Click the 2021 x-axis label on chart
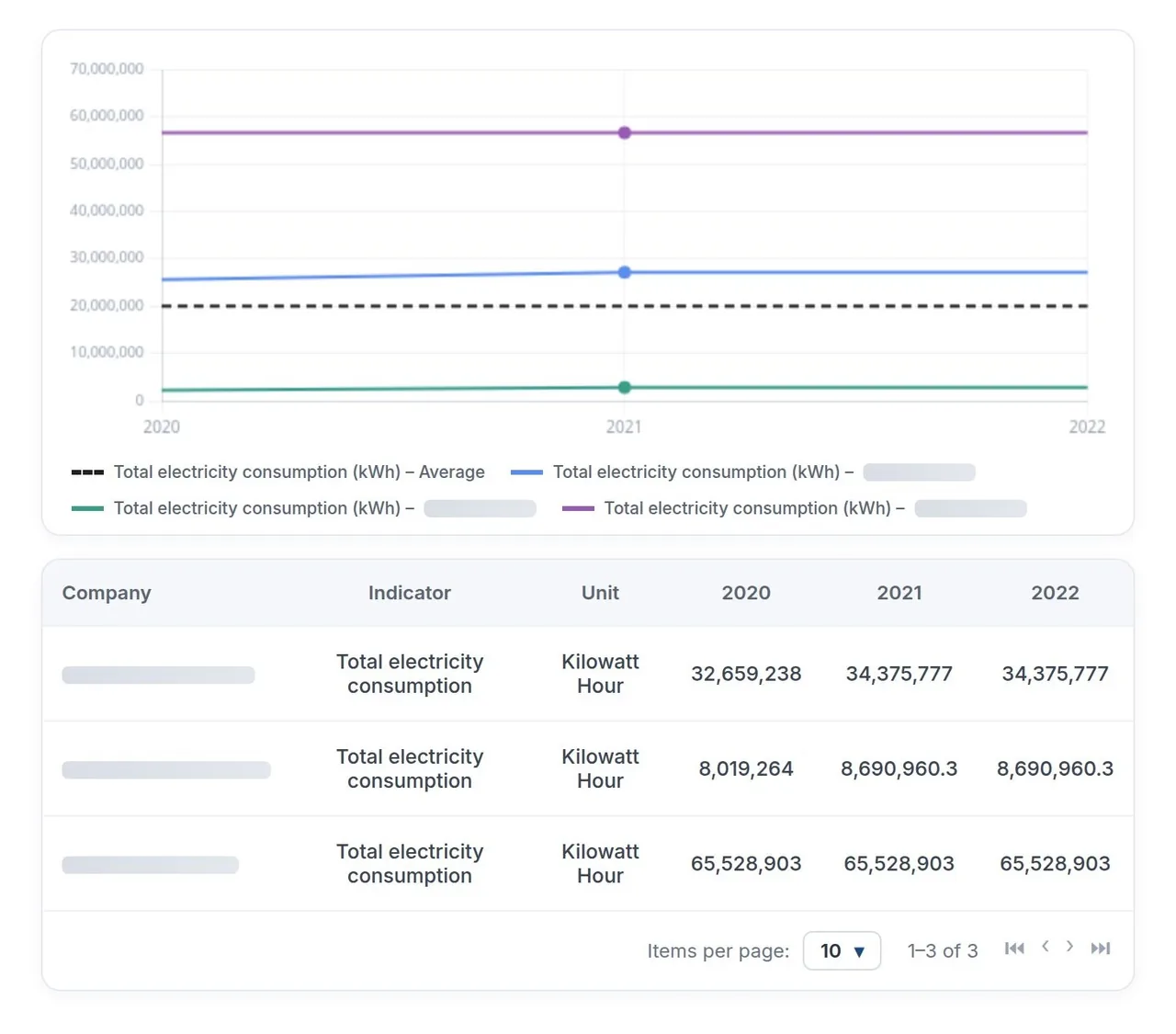 pos(624,426)
